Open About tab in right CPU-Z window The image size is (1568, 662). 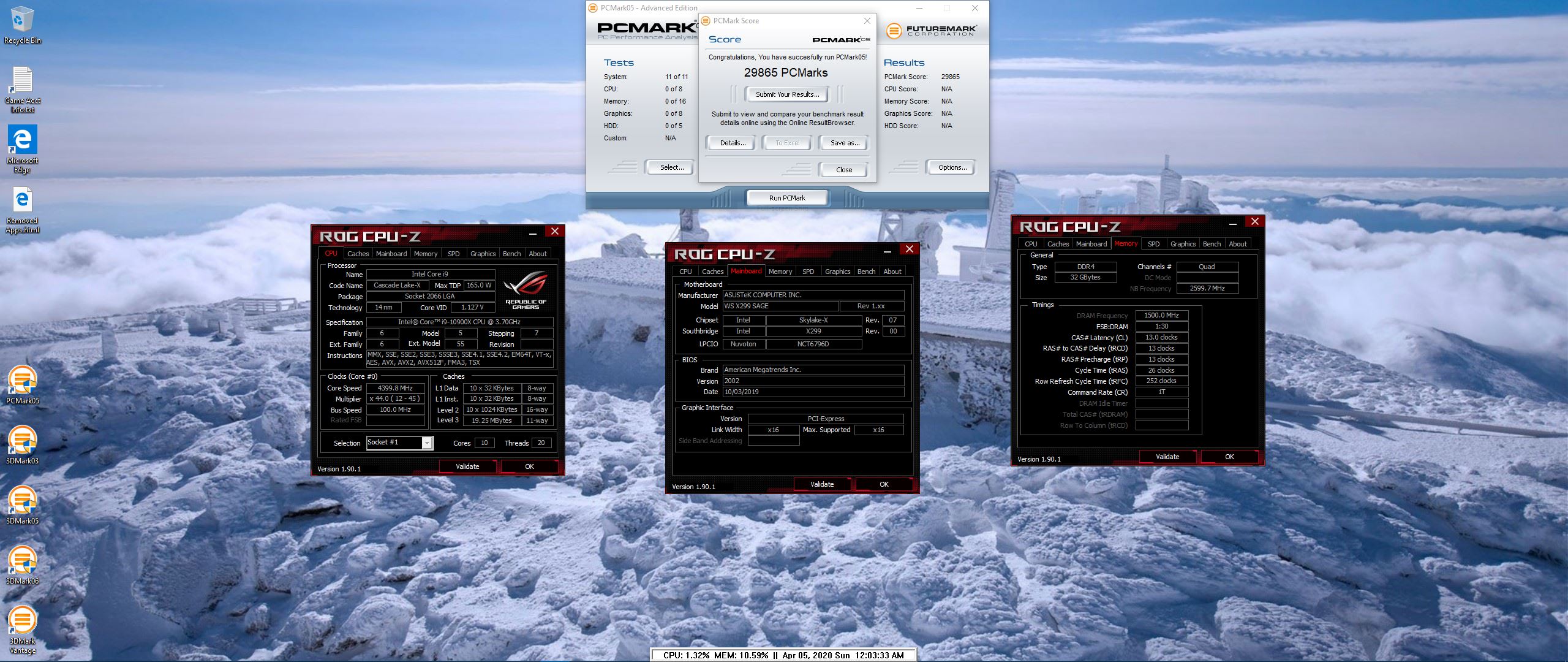1237,244
